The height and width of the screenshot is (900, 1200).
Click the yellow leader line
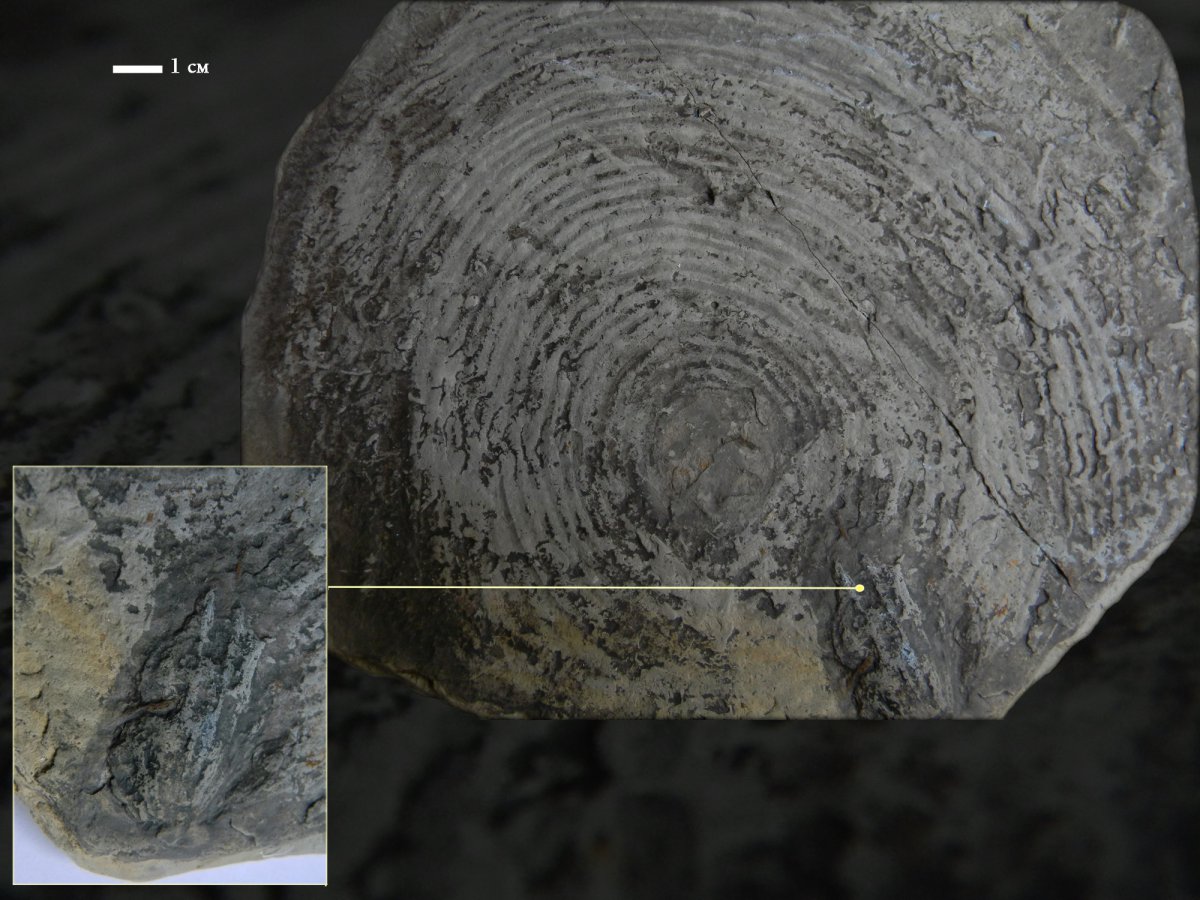point(590,588)
